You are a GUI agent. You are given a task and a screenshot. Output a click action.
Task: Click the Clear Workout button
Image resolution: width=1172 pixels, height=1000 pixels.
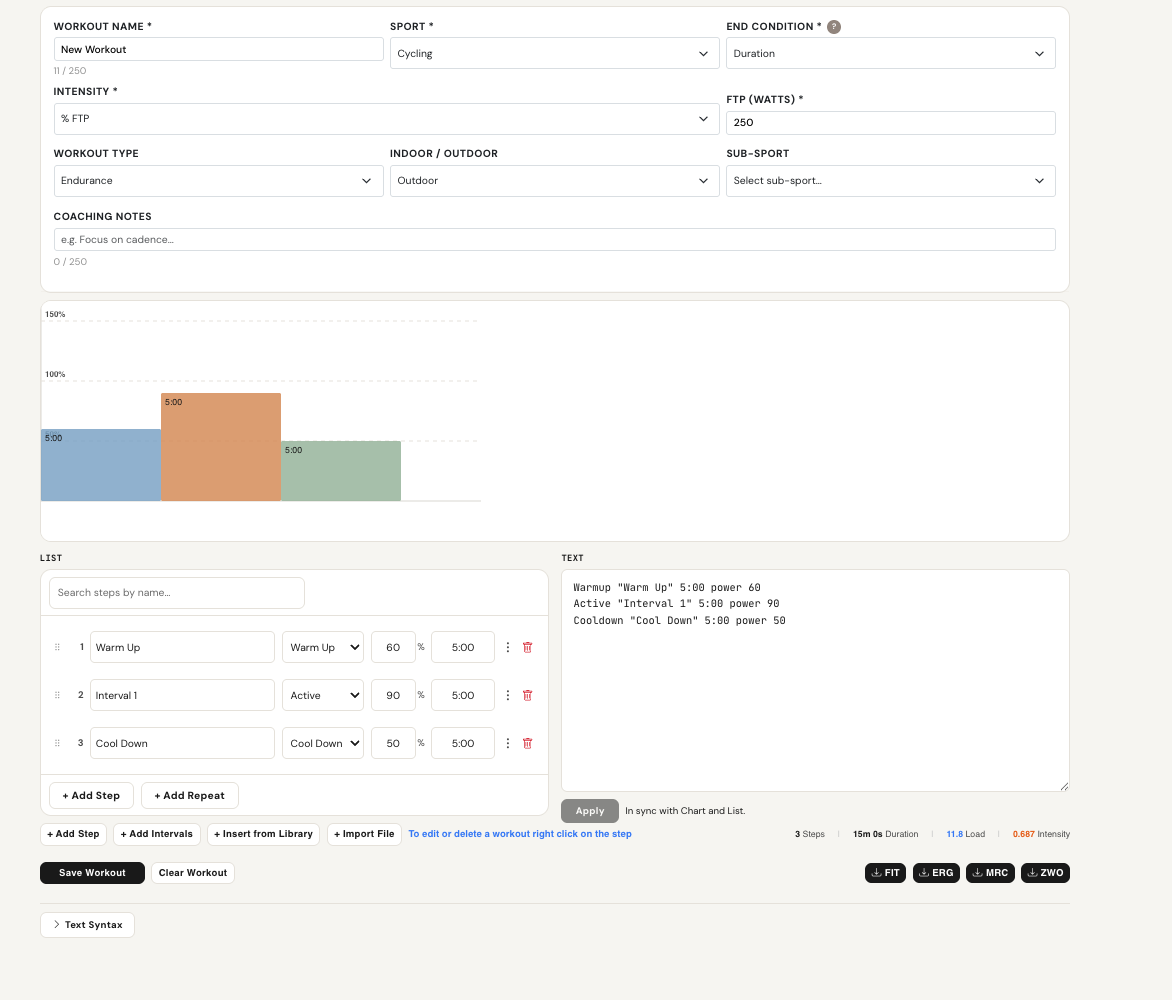(193, 873)
